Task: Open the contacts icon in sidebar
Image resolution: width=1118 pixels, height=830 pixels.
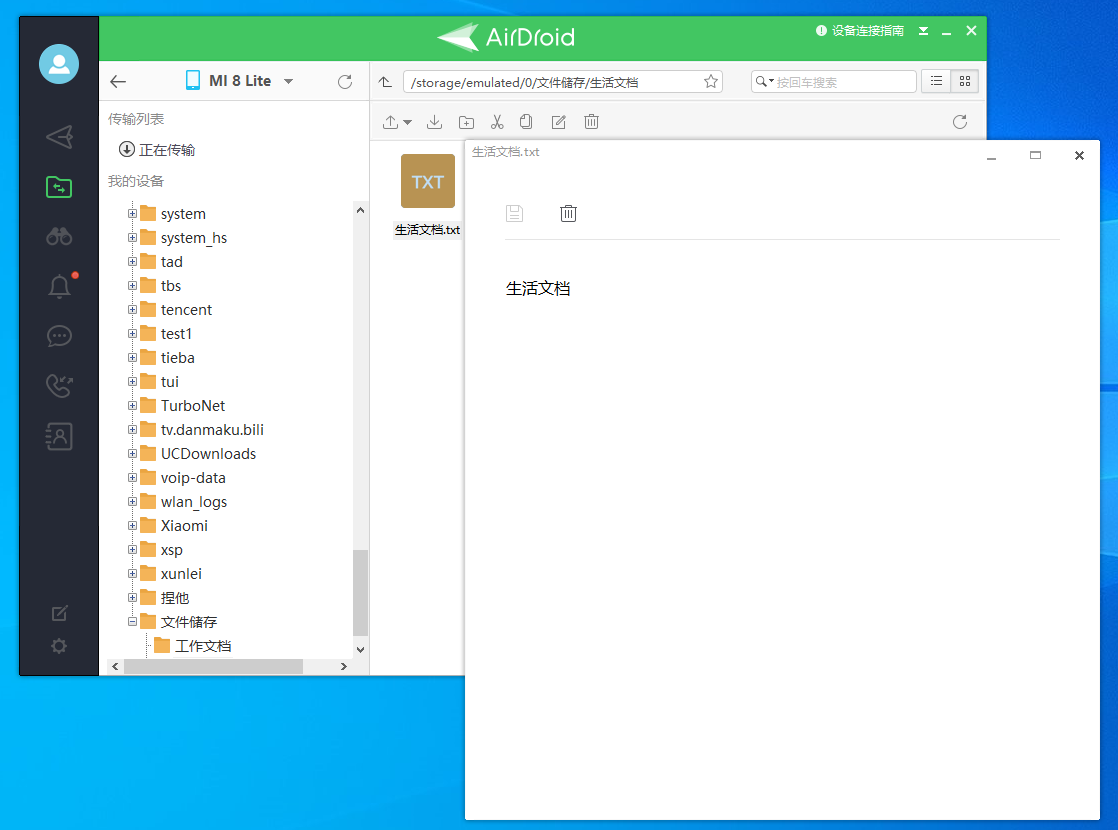Action: [59, 436]
